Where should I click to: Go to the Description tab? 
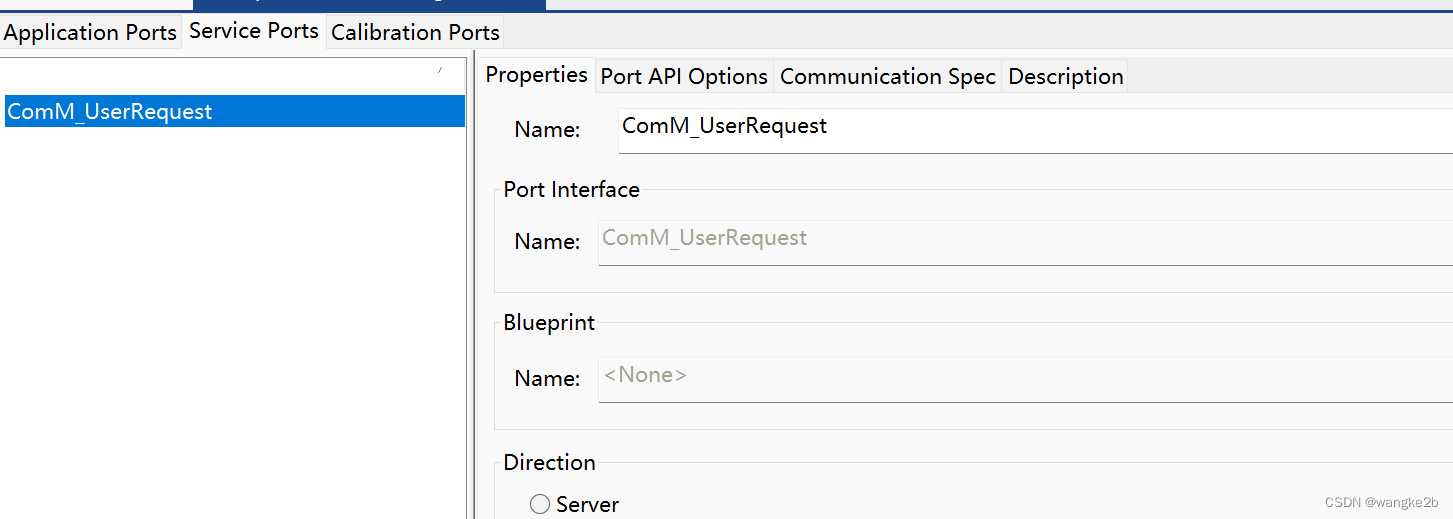[x=1066, y=76]
